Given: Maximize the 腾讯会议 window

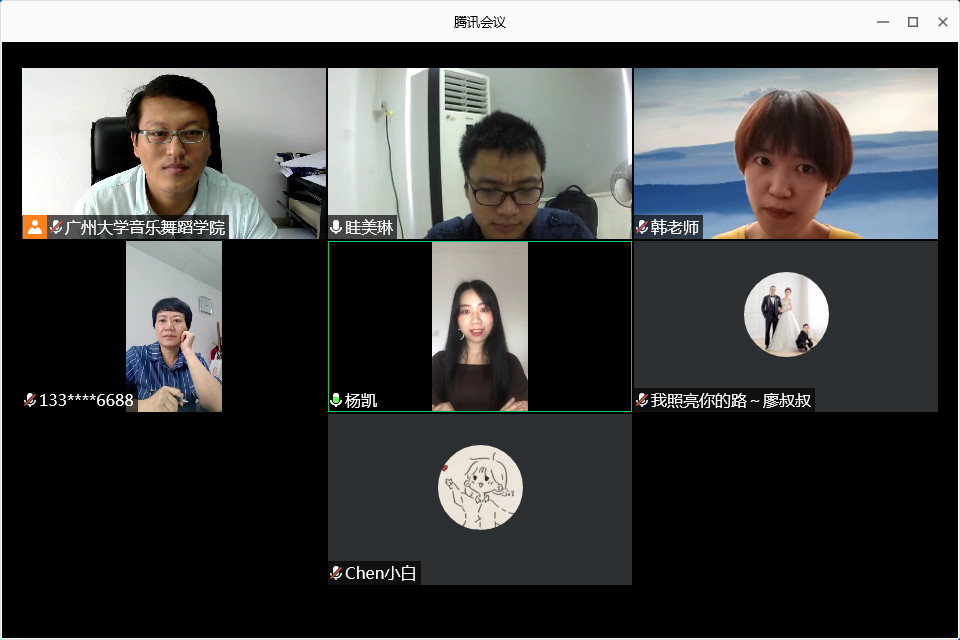Looking at the screenshot, I should pyautogui.click(x=913, y=22).
